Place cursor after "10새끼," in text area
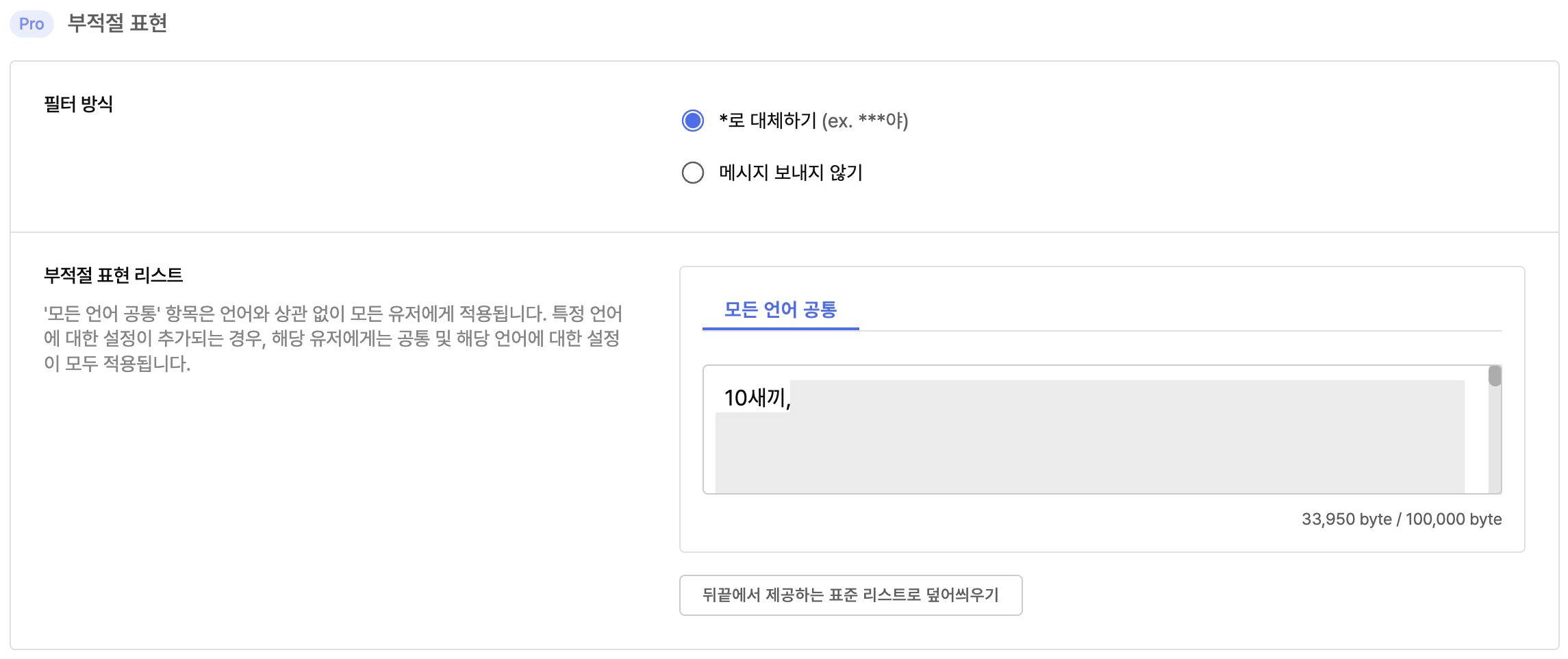Image resolution: width=1568 pixels, height=659 pixels. coord(792,398)
